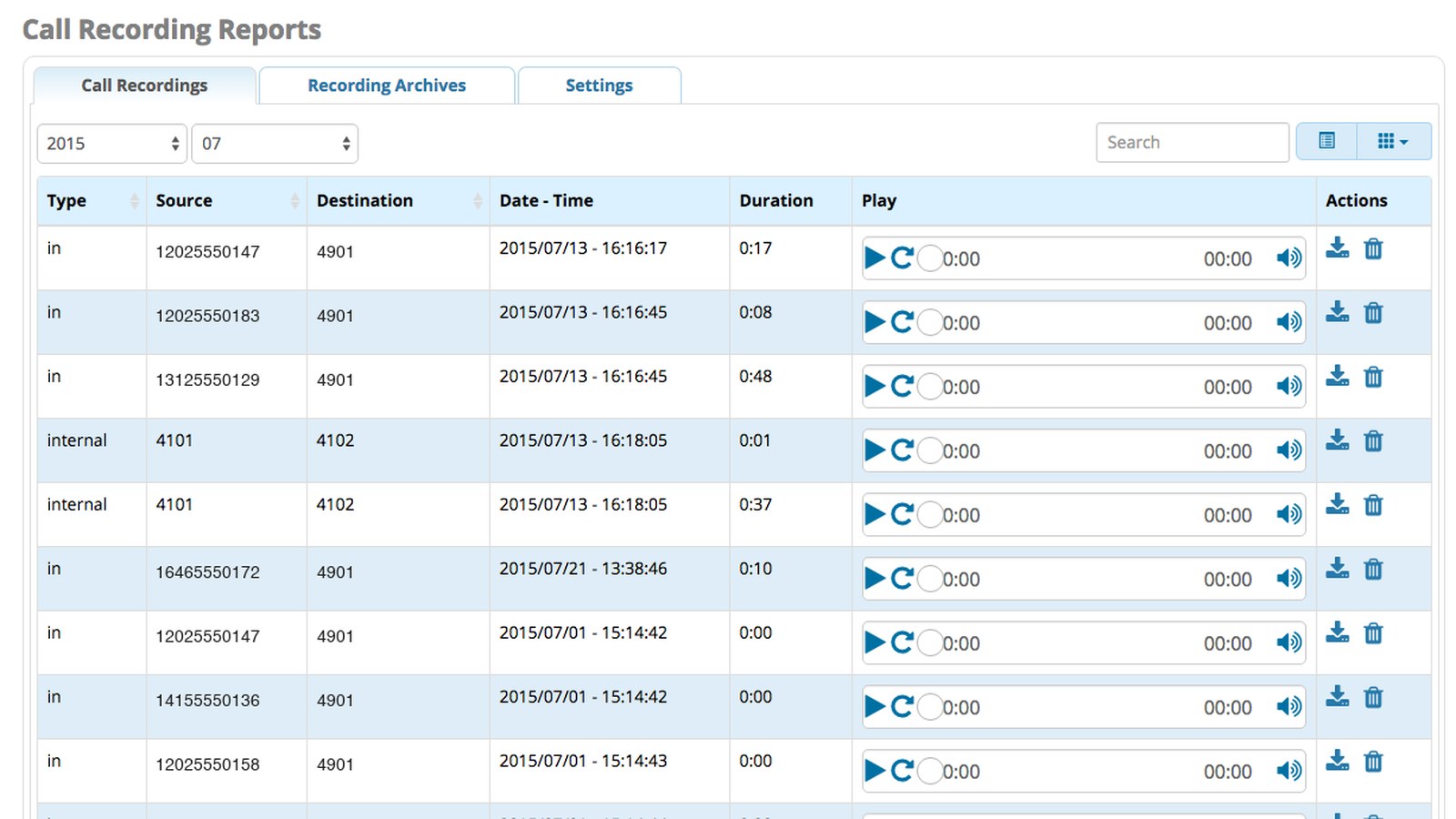Toggle the card view list icon
The image size is (1456, 819).
click(x=1327, y=141)
